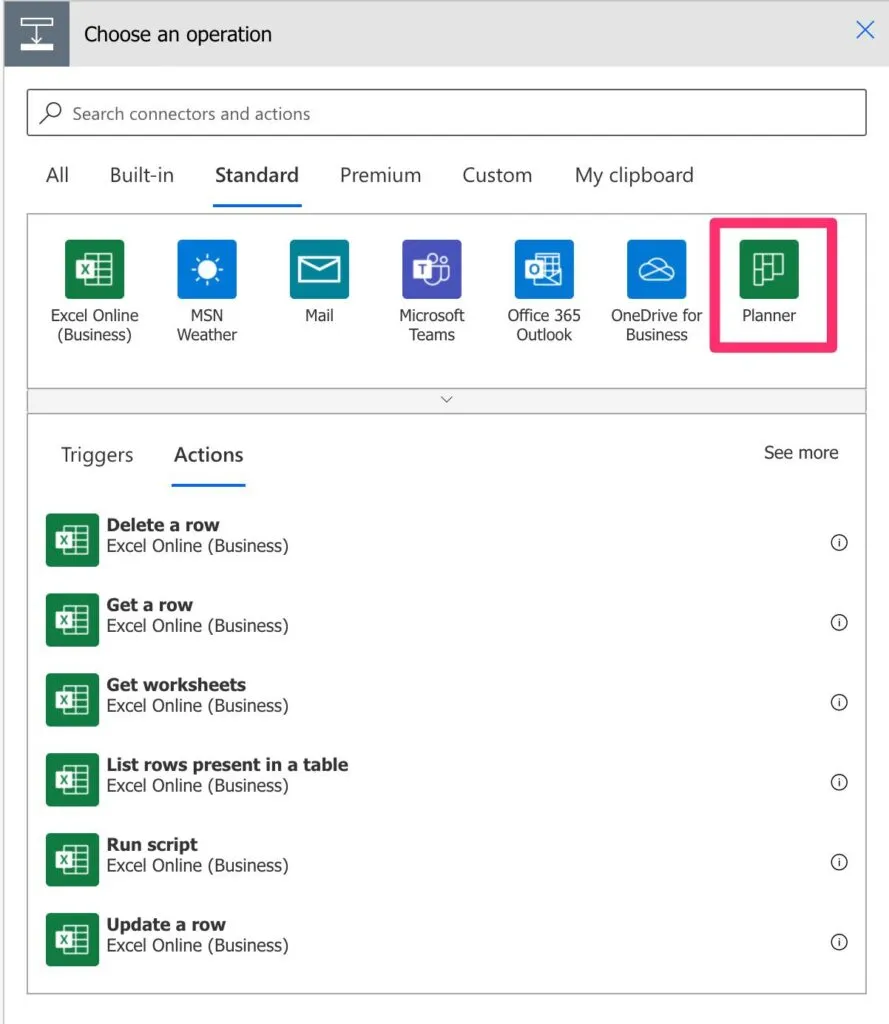Switch to the Premium tab
Image resolution: width=889 pixels, height=1024 pixels.
[x=380, y=175]
